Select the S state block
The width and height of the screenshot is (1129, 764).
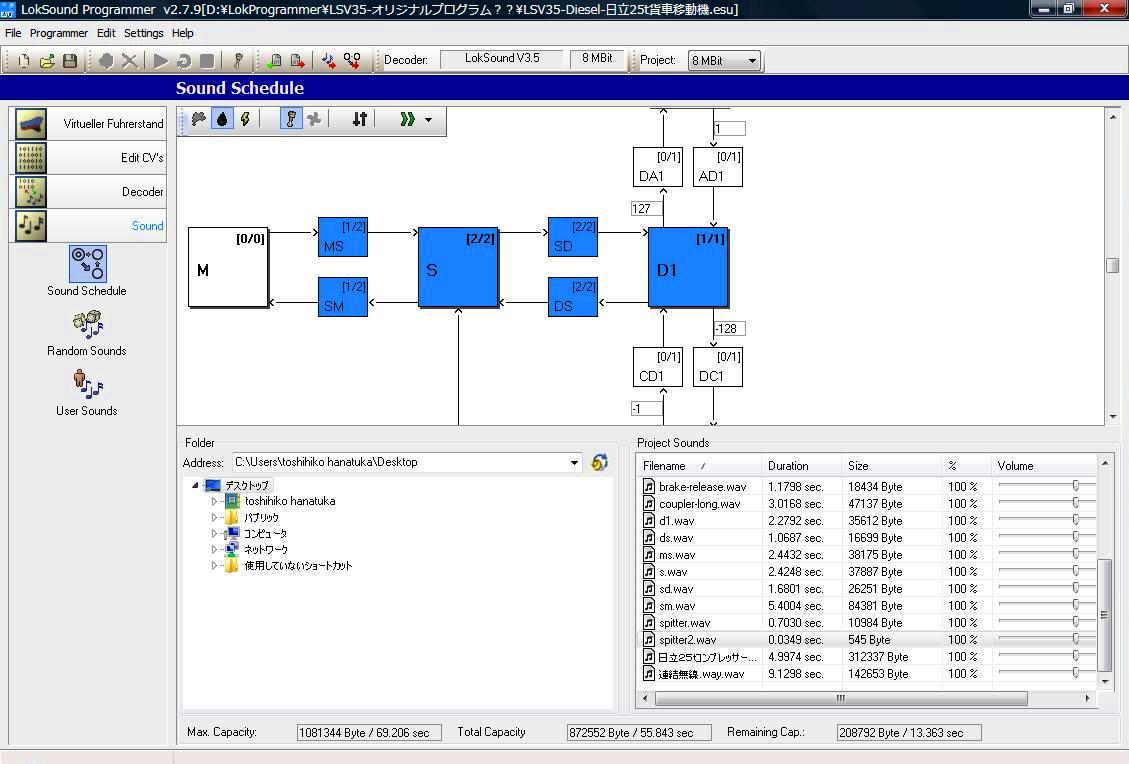(x=458, y=267)
